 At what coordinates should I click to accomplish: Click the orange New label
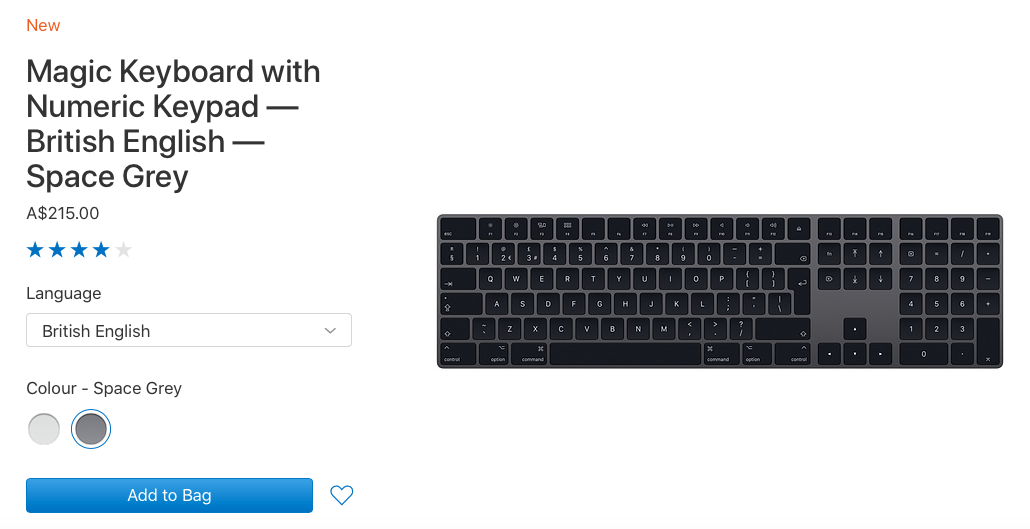coord(43,25)
